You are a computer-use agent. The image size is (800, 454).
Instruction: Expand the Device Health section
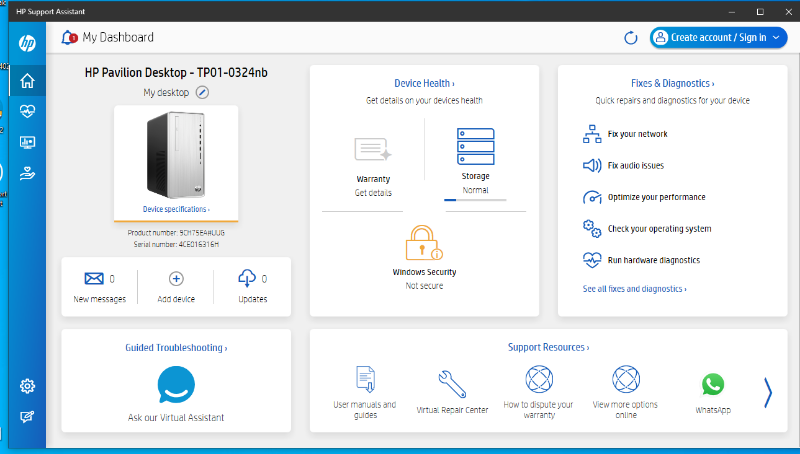(x=424, y=84)
